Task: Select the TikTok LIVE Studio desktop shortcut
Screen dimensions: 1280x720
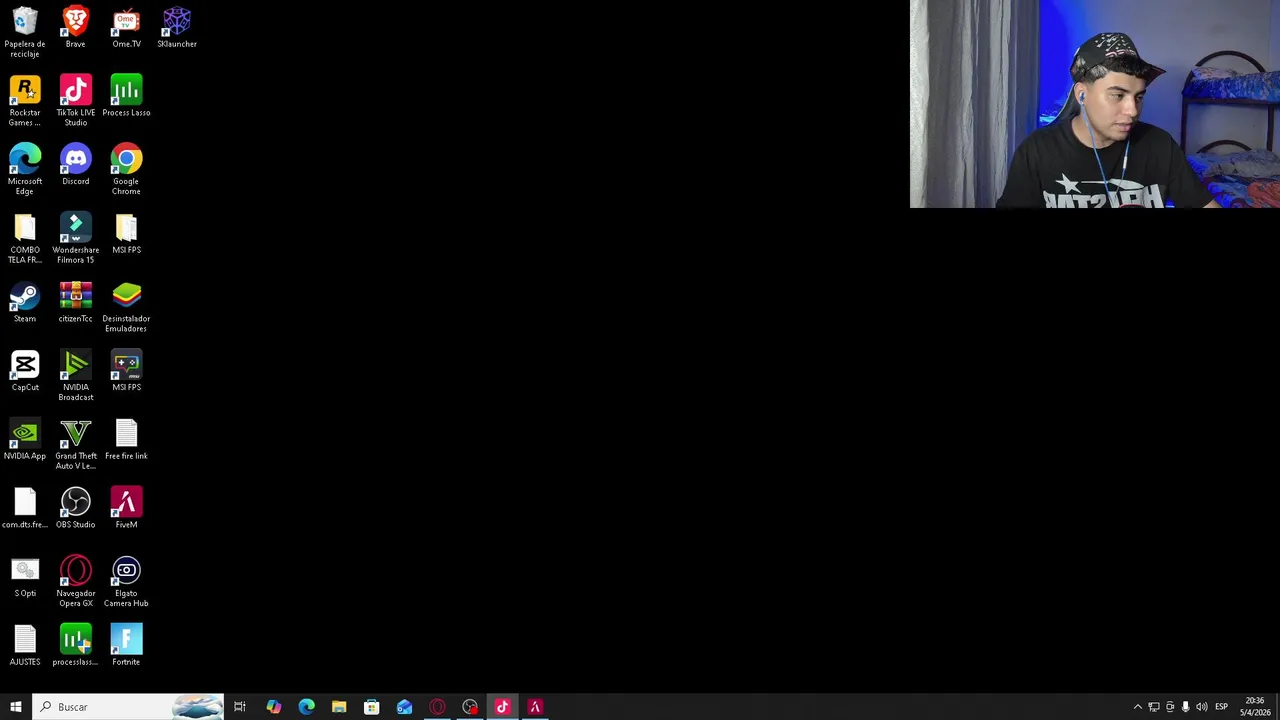Action: (x=76, y=101)
